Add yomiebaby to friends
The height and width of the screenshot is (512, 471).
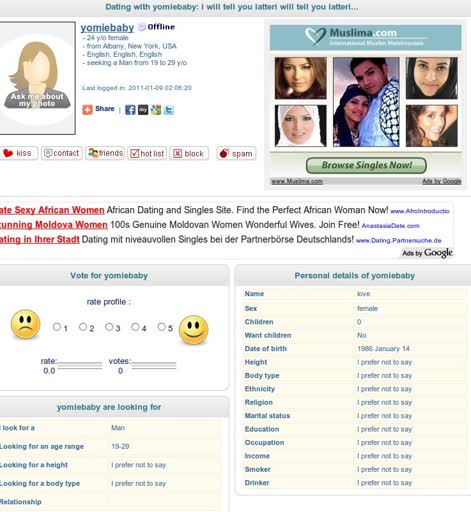pyautogui.click(x=105, y=153)
